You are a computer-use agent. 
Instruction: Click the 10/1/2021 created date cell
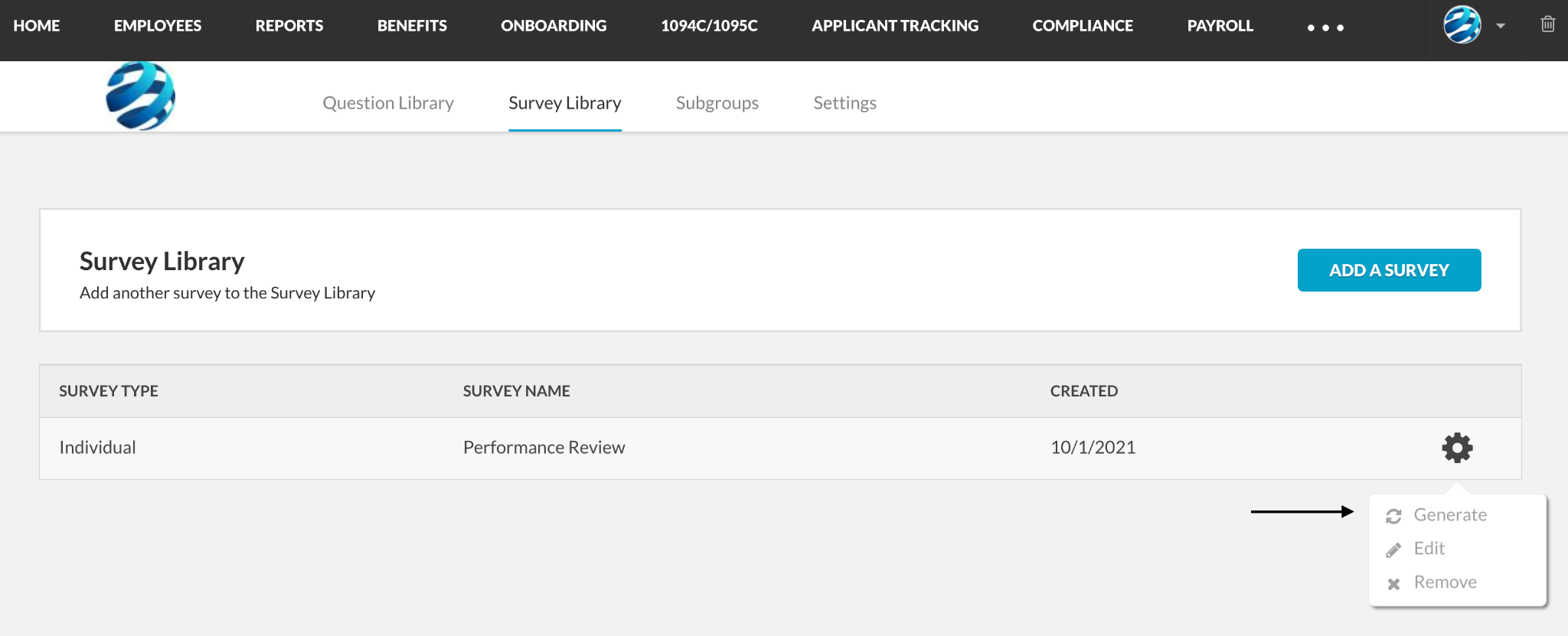[1093, 448]
